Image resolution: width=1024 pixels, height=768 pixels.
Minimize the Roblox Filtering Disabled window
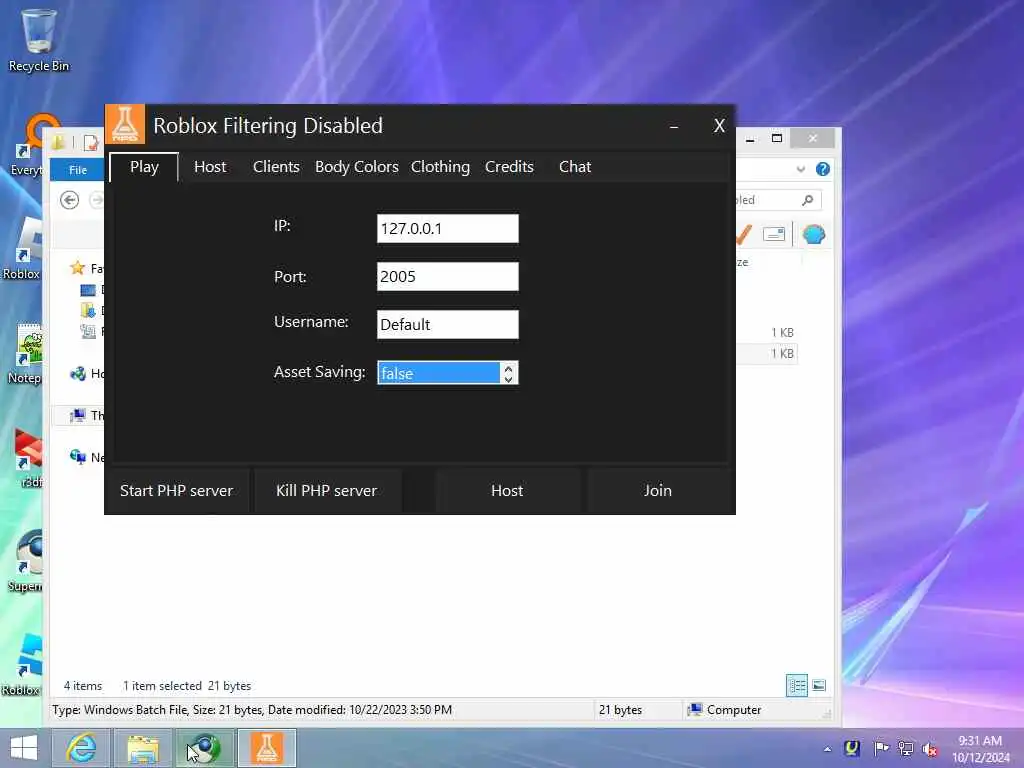point(674,126)
